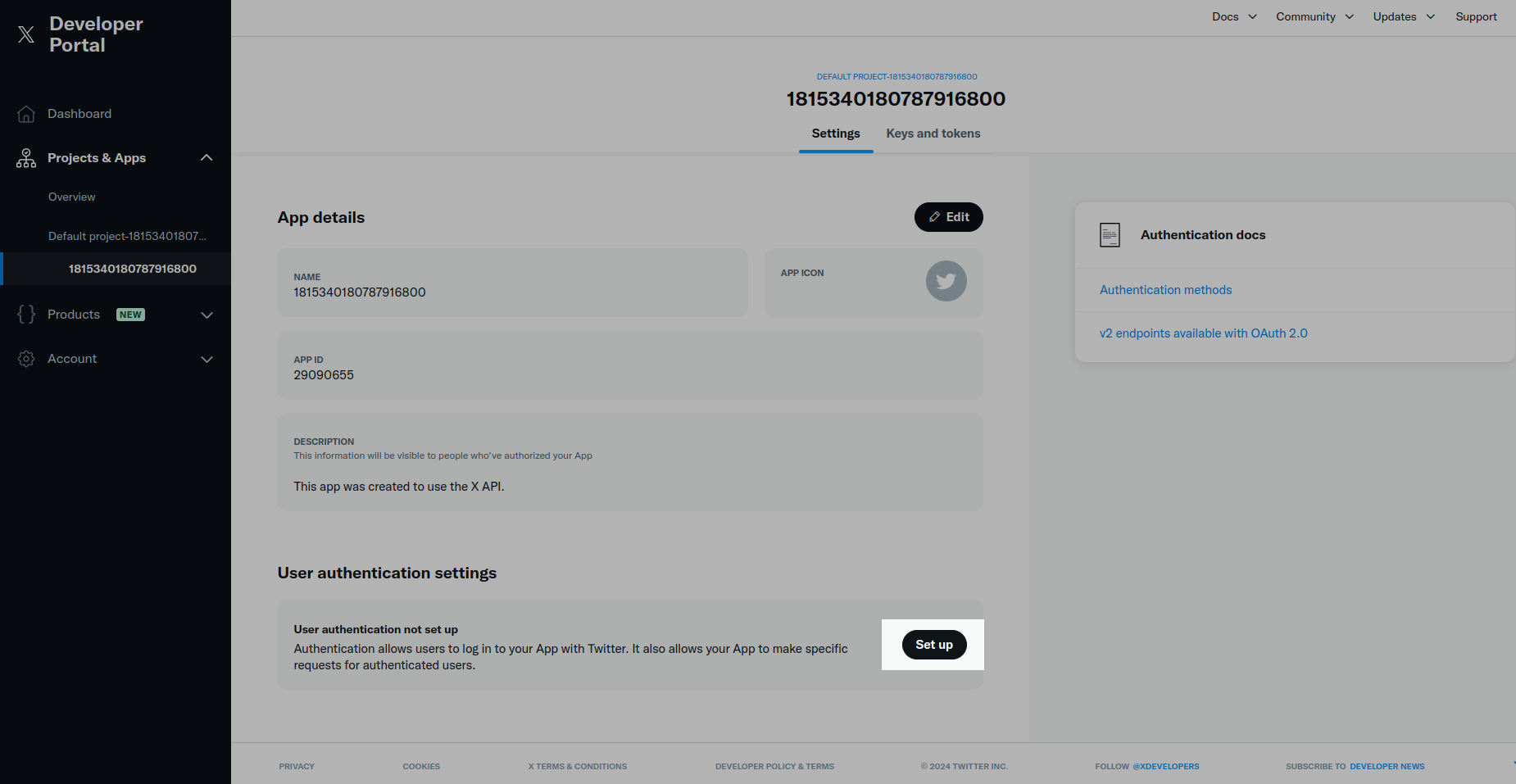Screen dimensions: 1516x784
Task: Open the Support link in top navigation
Action: 1476,16
